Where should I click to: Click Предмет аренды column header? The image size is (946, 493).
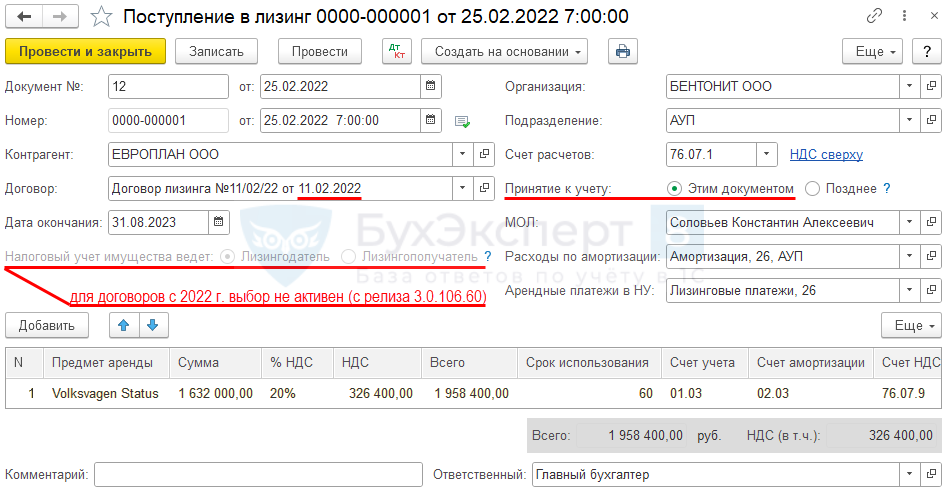click(106, 363)
